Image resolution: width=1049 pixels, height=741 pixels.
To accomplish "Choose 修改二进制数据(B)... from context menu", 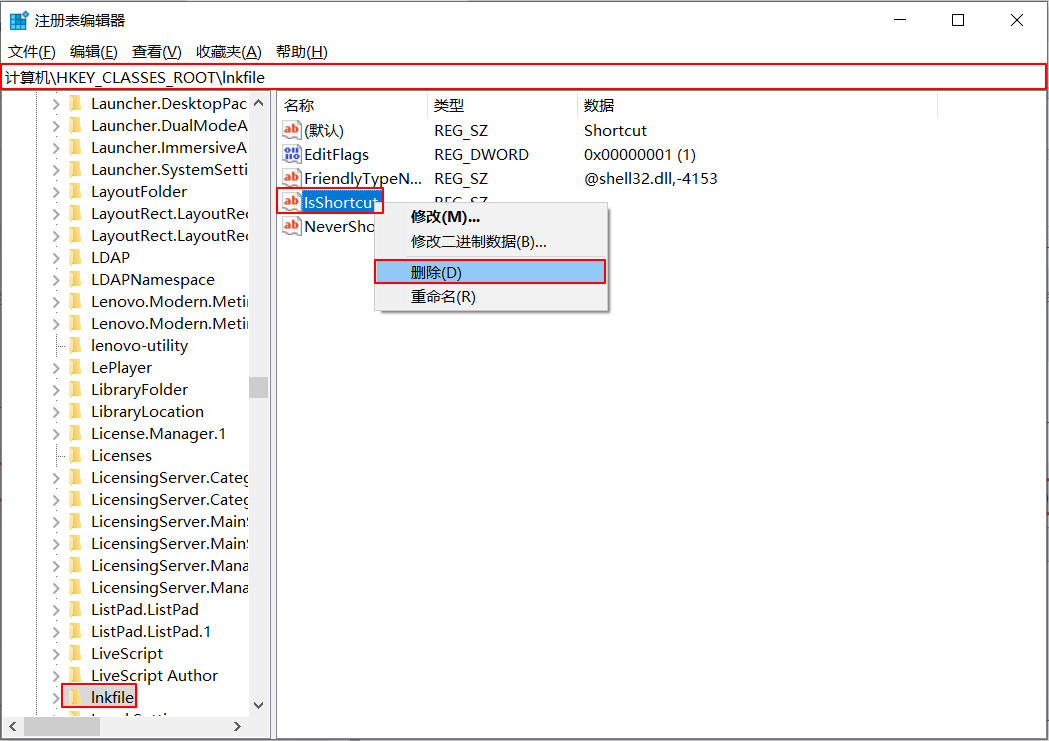I will (491, 241).
